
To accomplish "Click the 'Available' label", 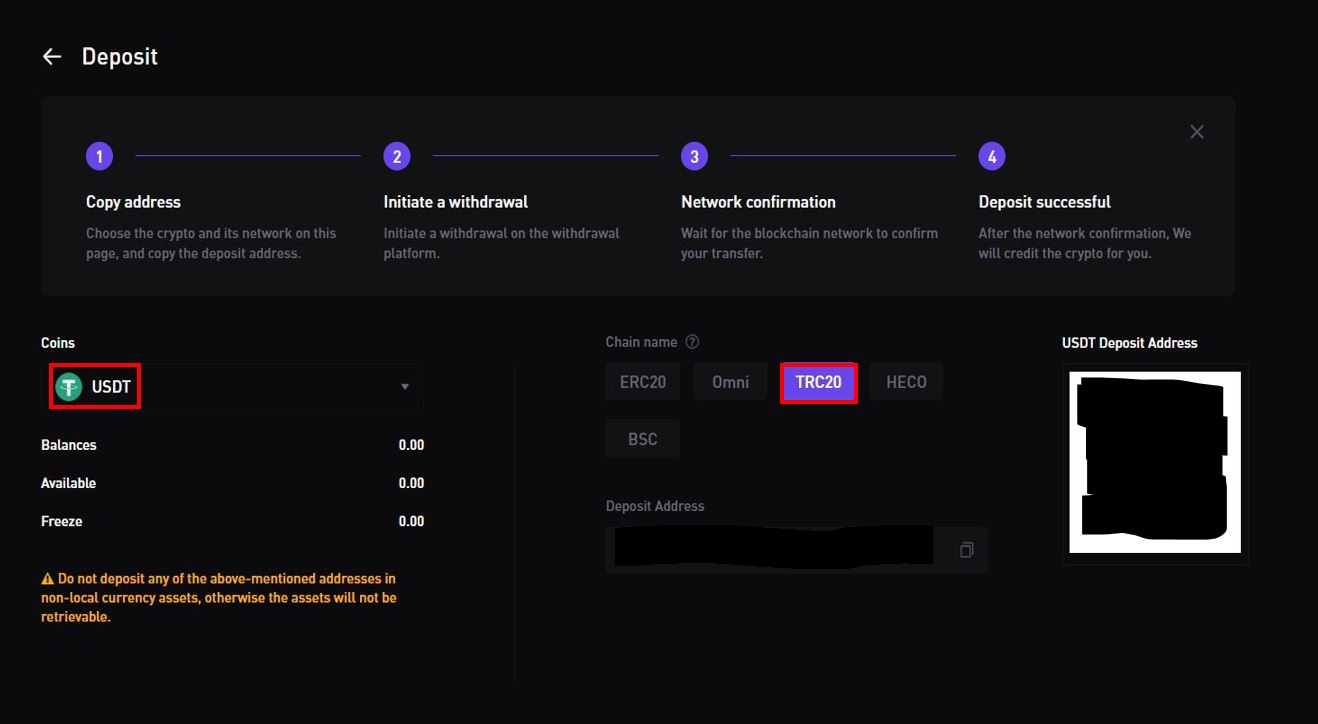I will 68,483.
